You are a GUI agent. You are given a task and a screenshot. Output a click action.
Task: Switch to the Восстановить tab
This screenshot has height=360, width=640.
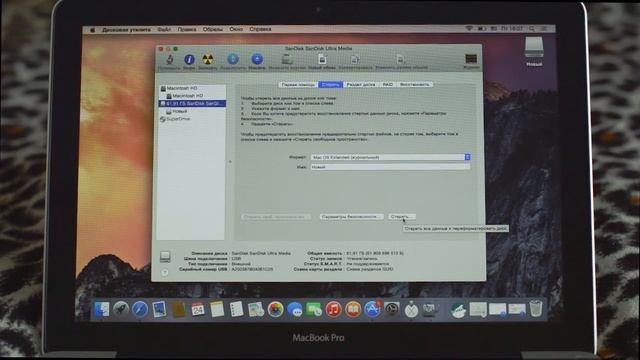click(x=414, y=84)
